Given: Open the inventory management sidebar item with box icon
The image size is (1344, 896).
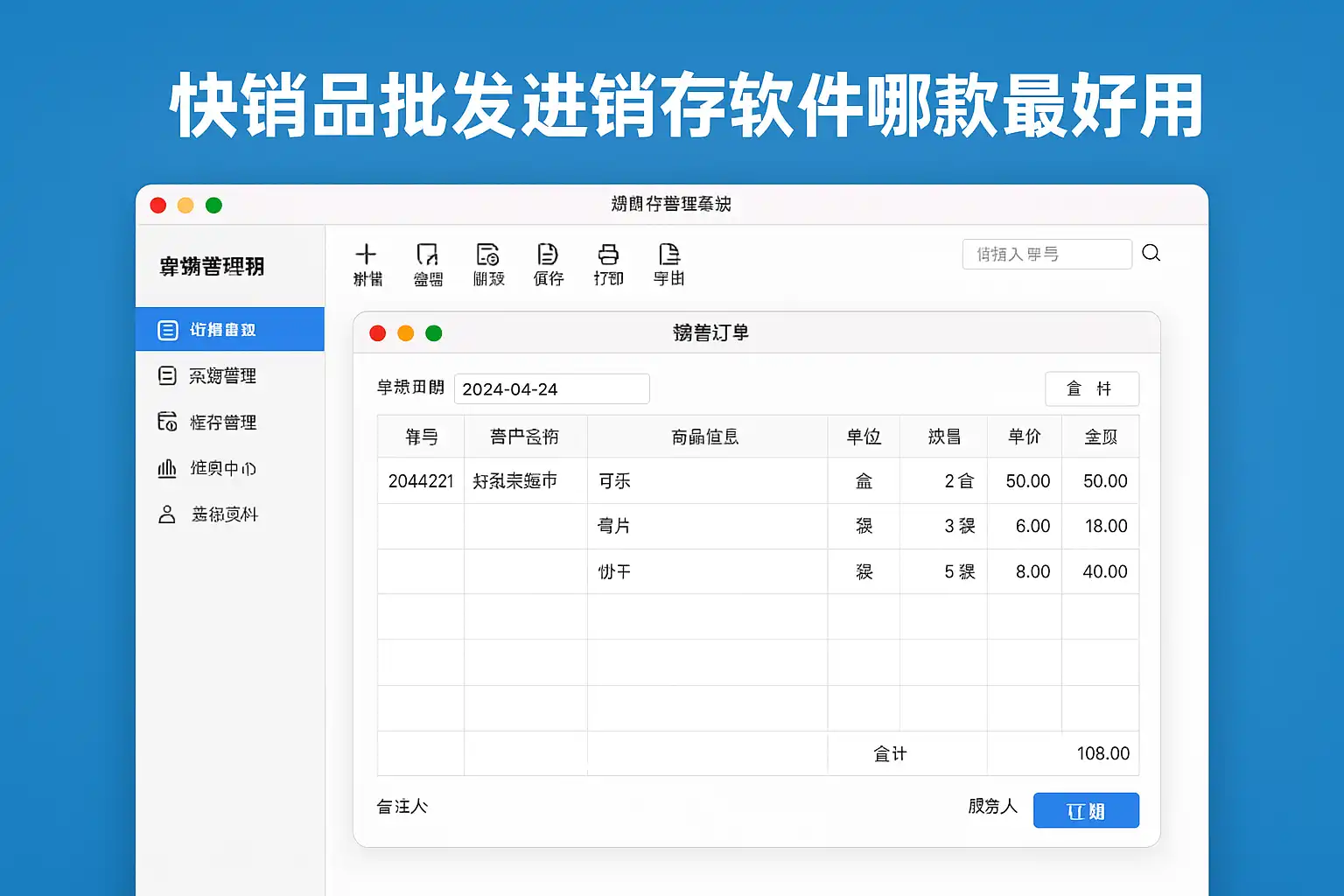Looking at the screenshot, I should (207, 423).
